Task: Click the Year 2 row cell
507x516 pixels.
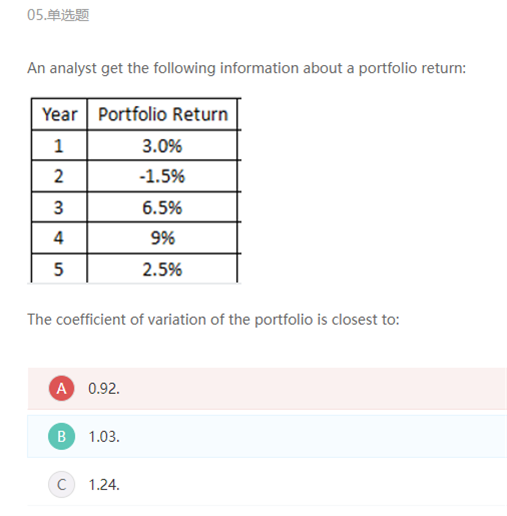Action: tap(59, 176)
